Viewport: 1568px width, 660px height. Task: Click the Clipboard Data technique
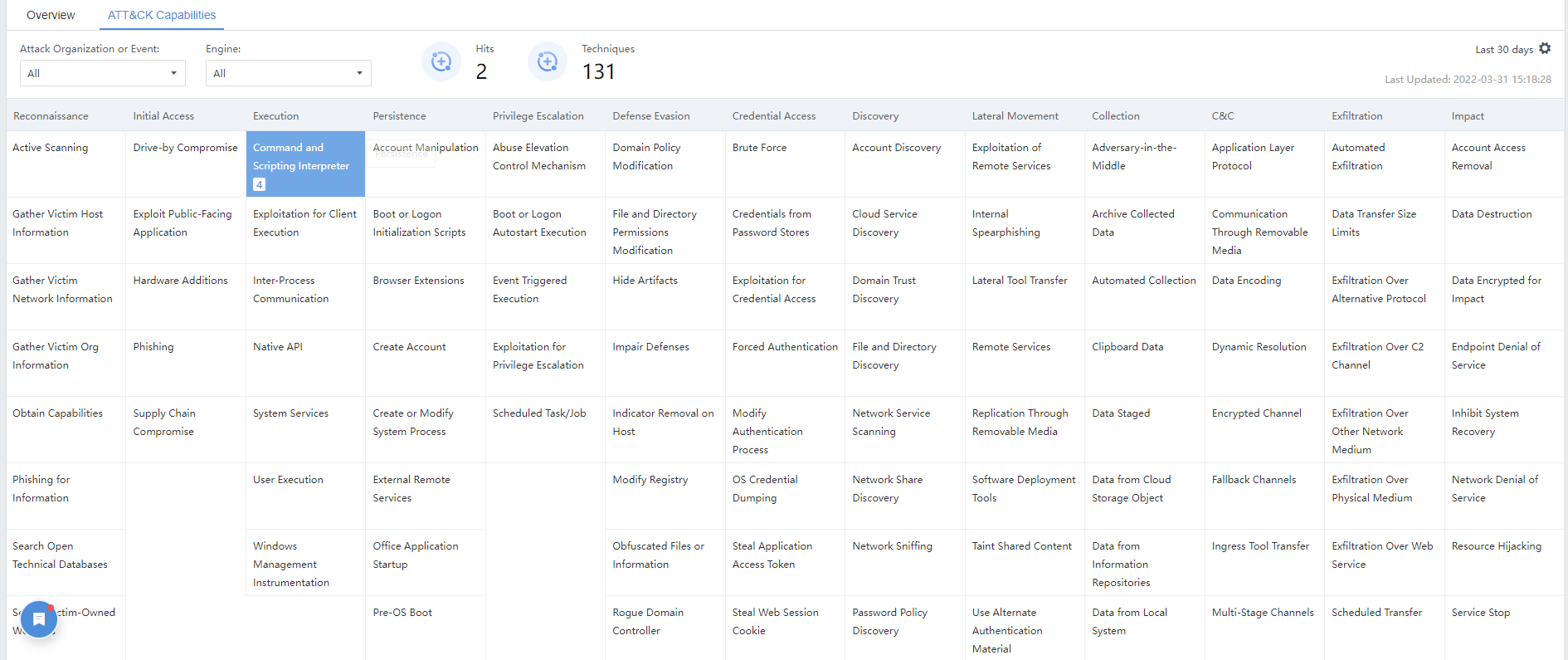1127,347
